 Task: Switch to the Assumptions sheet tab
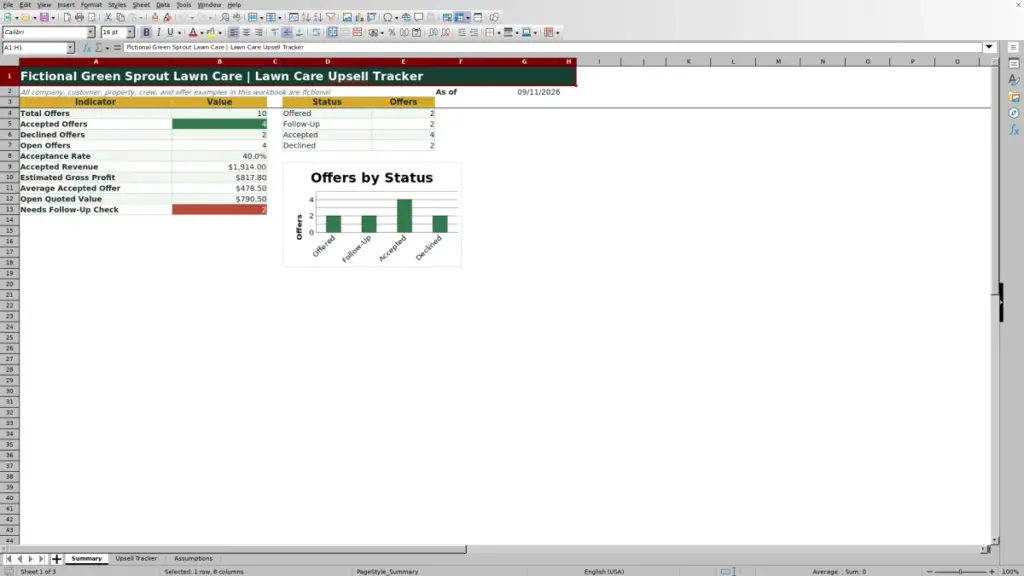(x=193, y=558)
